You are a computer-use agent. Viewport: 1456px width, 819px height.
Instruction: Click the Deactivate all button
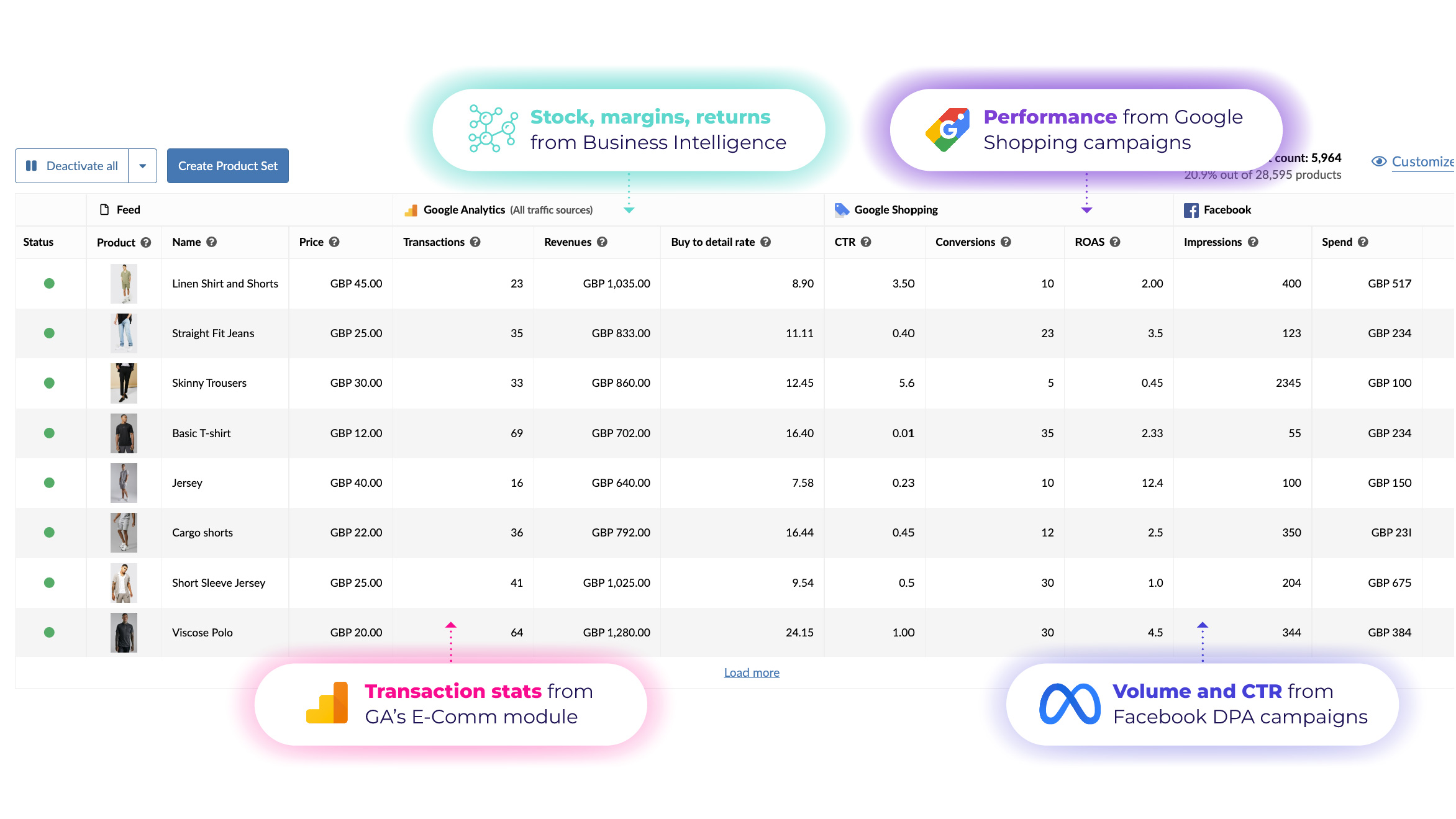coord(72,166)
